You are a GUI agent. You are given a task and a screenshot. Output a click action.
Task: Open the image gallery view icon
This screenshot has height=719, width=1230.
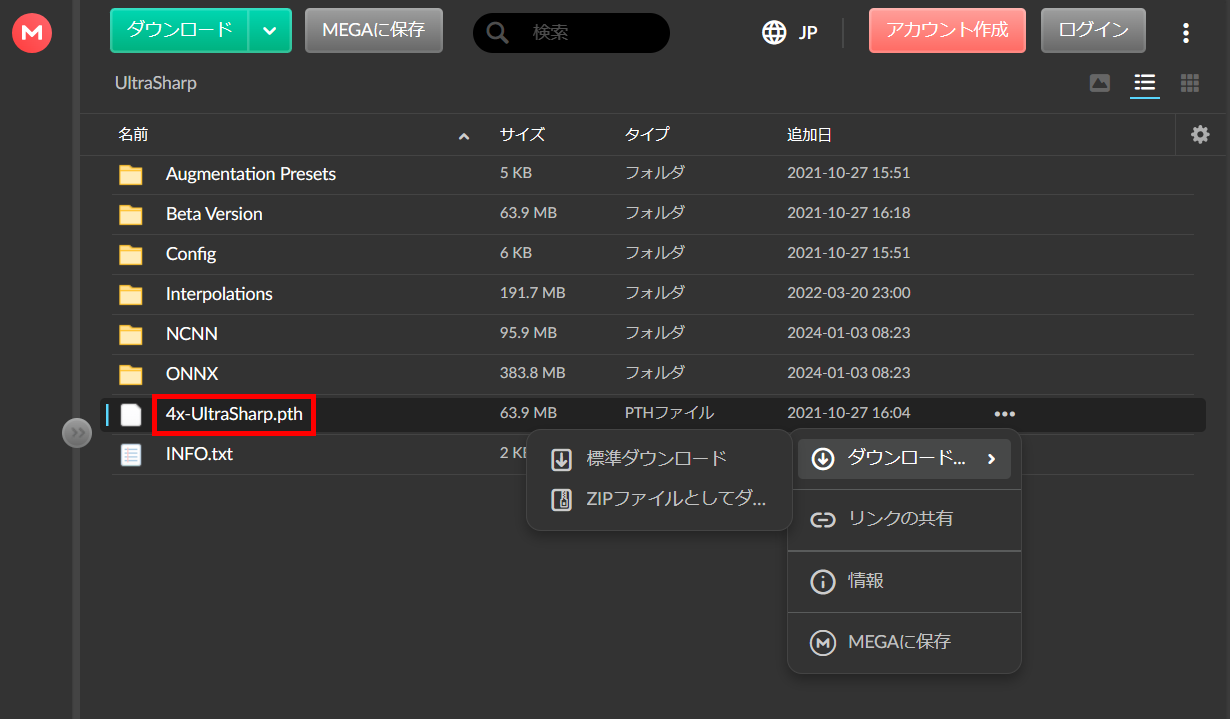click(1099, 83)
